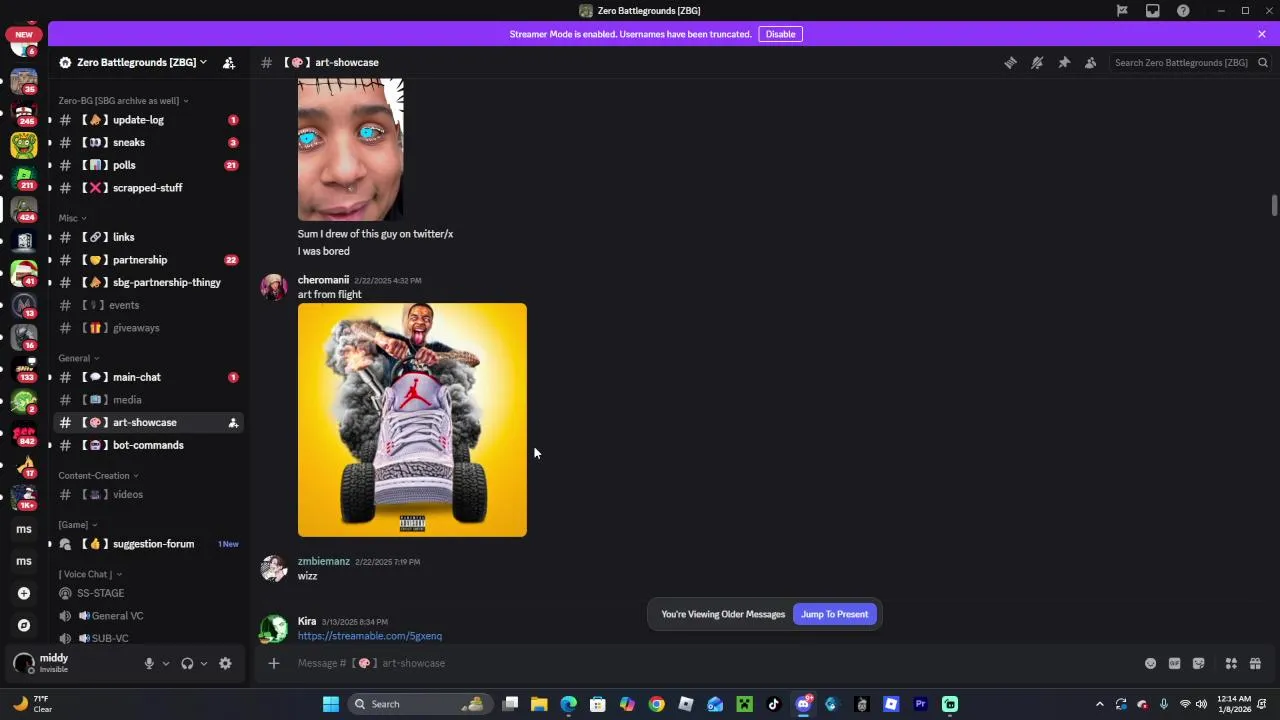Screen dimensions: 1280x720
Task: Click the username zmbiemanz
Action: click(323, 561)
